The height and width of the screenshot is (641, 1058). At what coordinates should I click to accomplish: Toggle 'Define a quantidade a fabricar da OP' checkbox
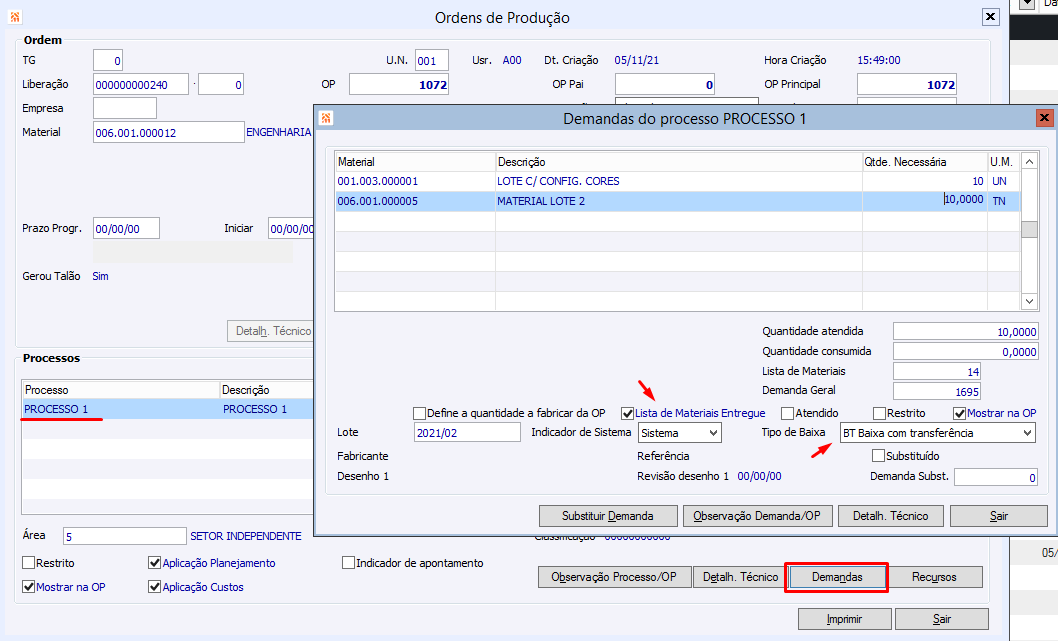coord(419,413)
